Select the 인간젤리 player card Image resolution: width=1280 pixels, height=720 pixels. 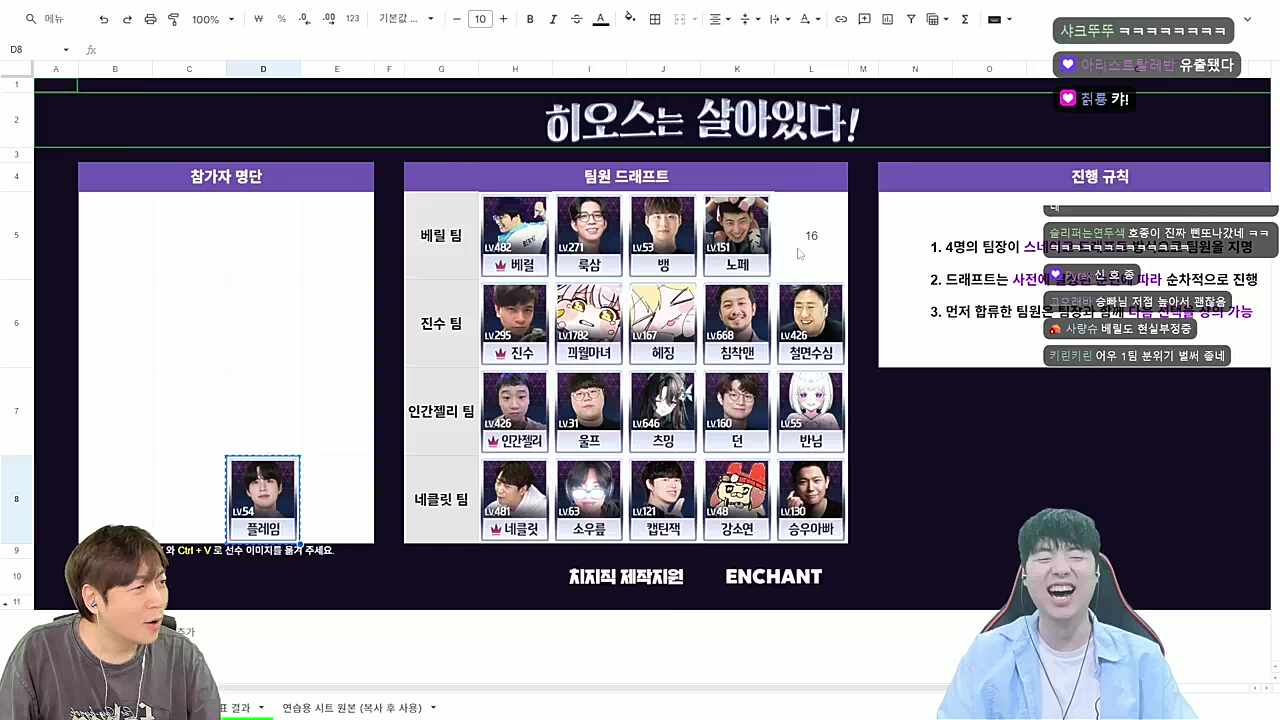(x=515, y=411)
